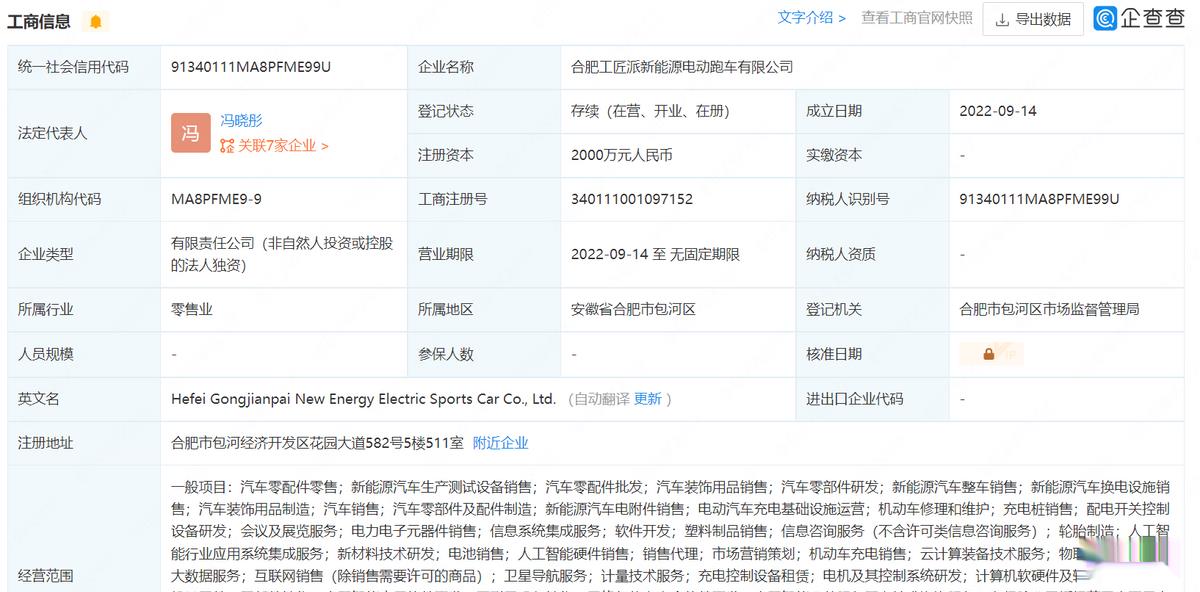This screenshot has height=592, width=1200.
Task: Click the lock icon in the 核准日期 row
Action: coord(988,354)
